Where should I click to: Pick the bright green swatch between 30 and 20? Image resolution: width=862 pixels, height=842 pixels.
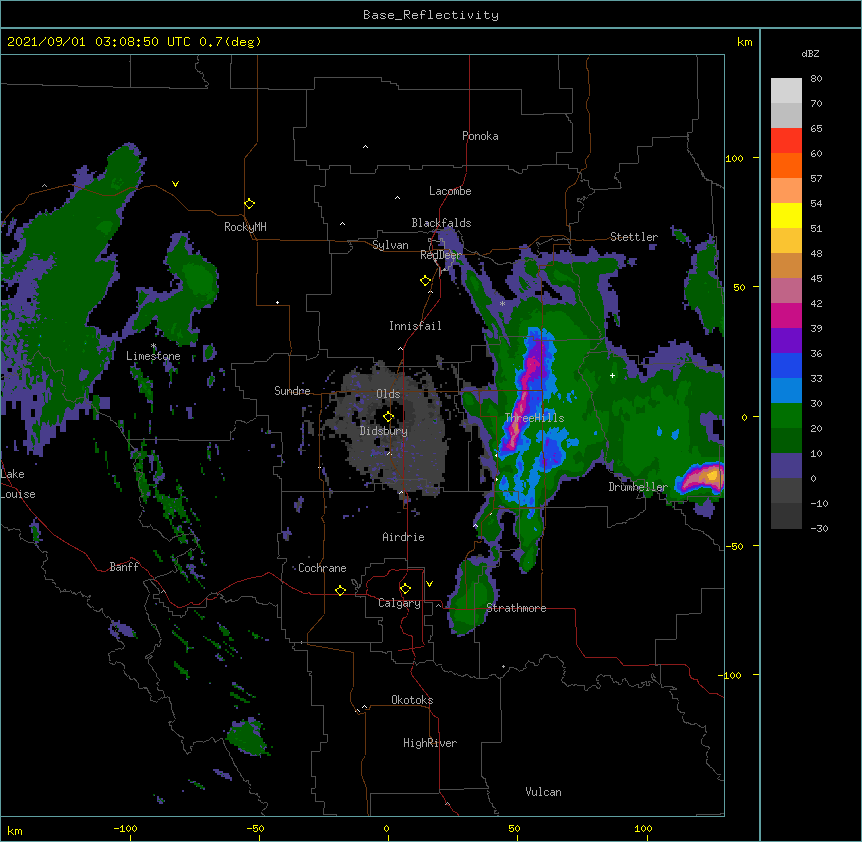pos(786,416)
